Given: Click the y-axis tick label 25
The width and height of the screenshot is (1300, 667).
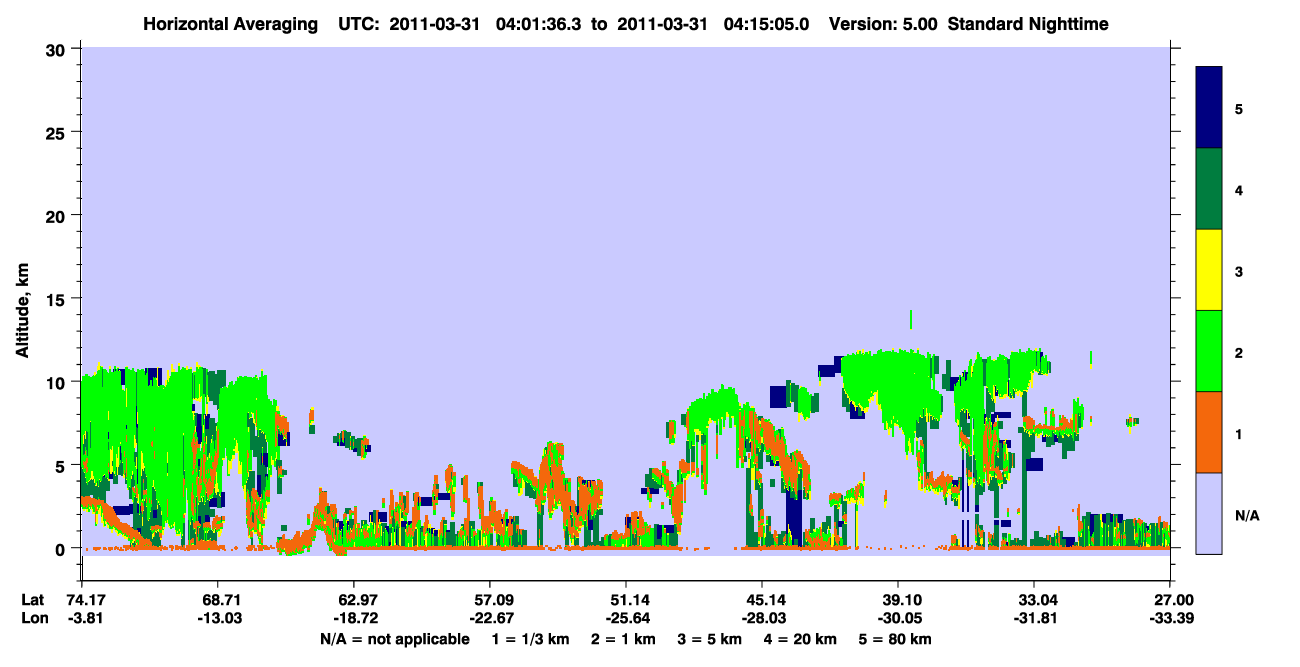Looking at the screenshot, I should tap(57, 132).
